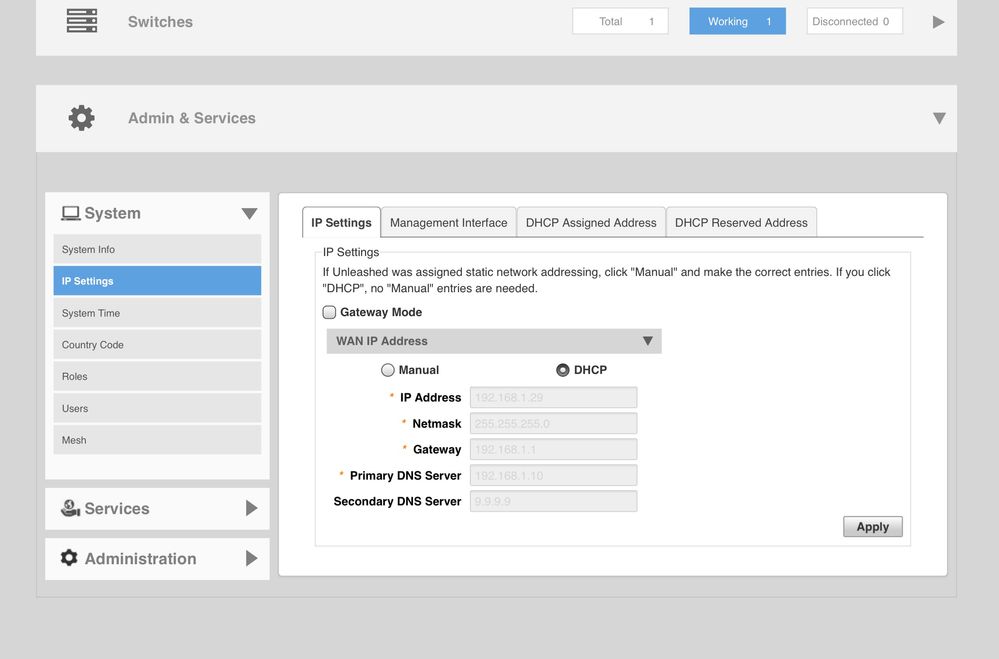This screenshot has width=999, height=659.
Task: Expand the Administration sidebar section arrow
Action: [251, 558]
